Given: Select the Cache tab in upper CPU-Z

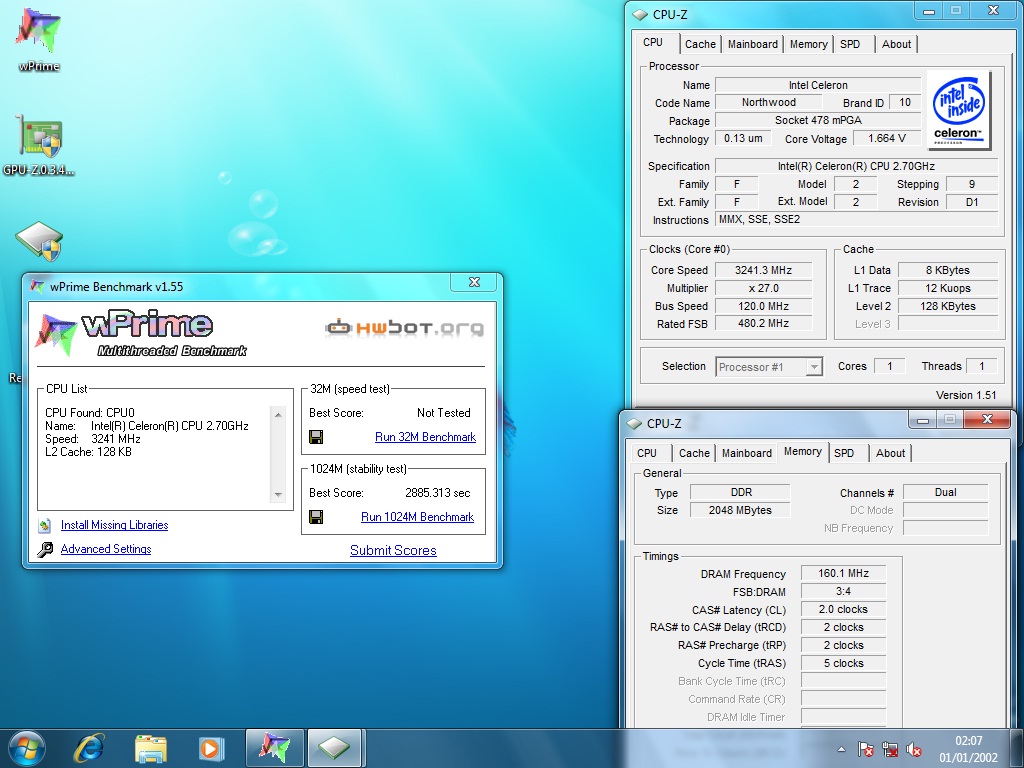Looking at the screenshot, I should [700, 44].
